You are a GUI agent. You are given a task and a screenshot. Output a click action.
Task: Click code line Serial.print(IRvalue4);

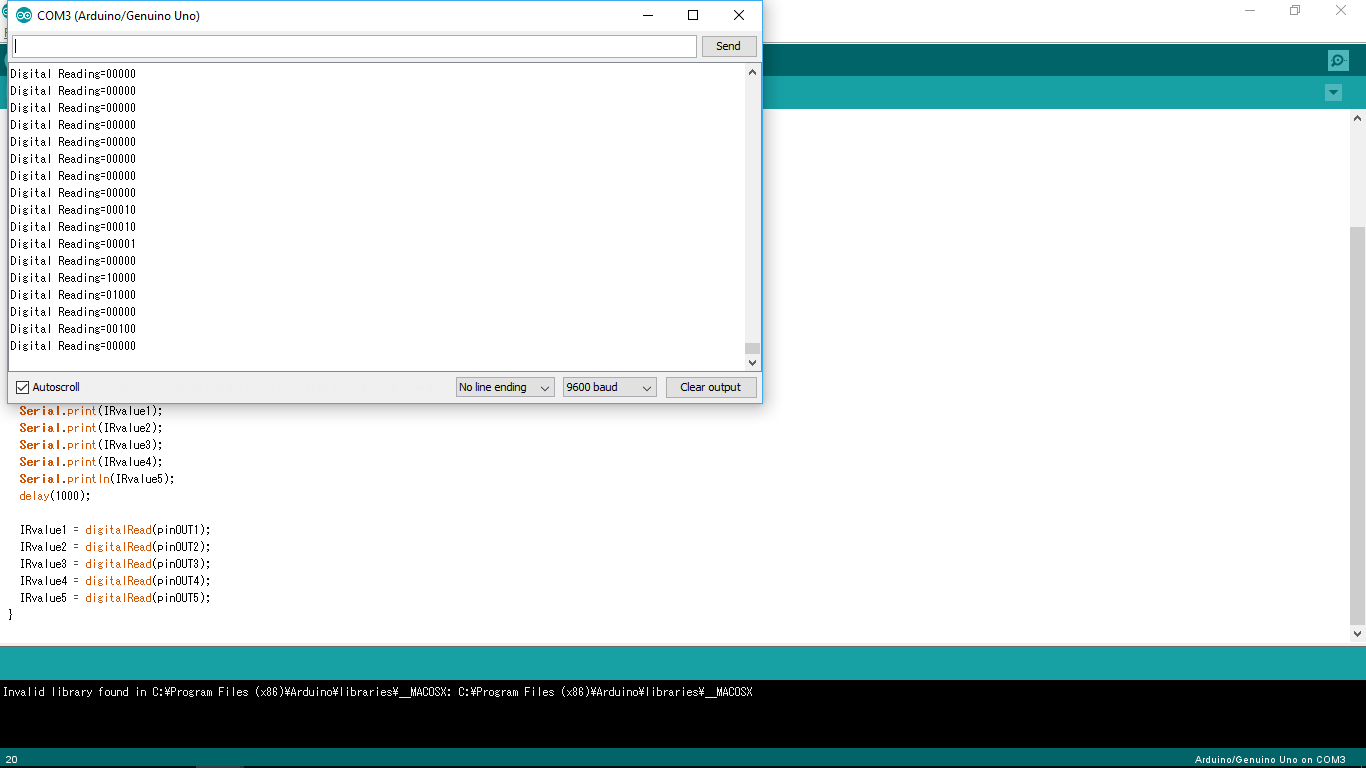pyautogui.click(x=91, y=462)
